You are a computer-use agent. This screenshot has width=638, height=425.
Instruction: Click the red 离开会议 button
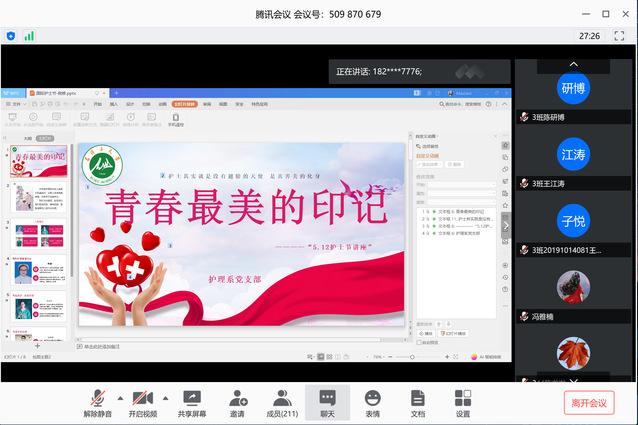tap(588, 403)
